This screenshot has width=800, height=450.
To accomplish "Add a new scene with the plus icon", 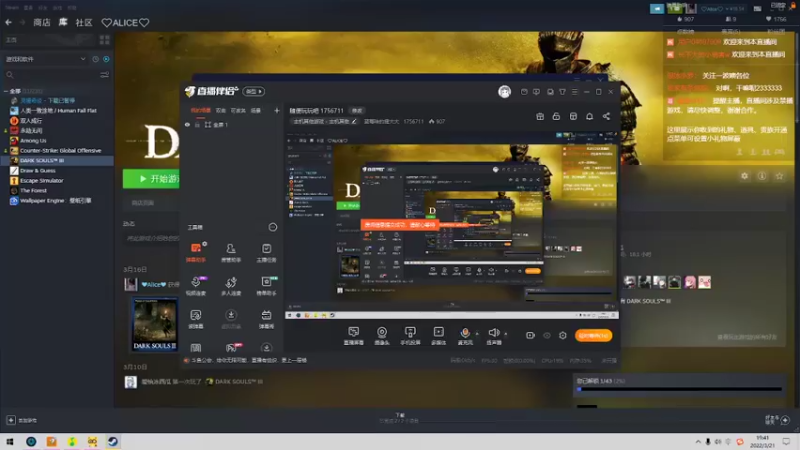I will click(x=277, y=110).
